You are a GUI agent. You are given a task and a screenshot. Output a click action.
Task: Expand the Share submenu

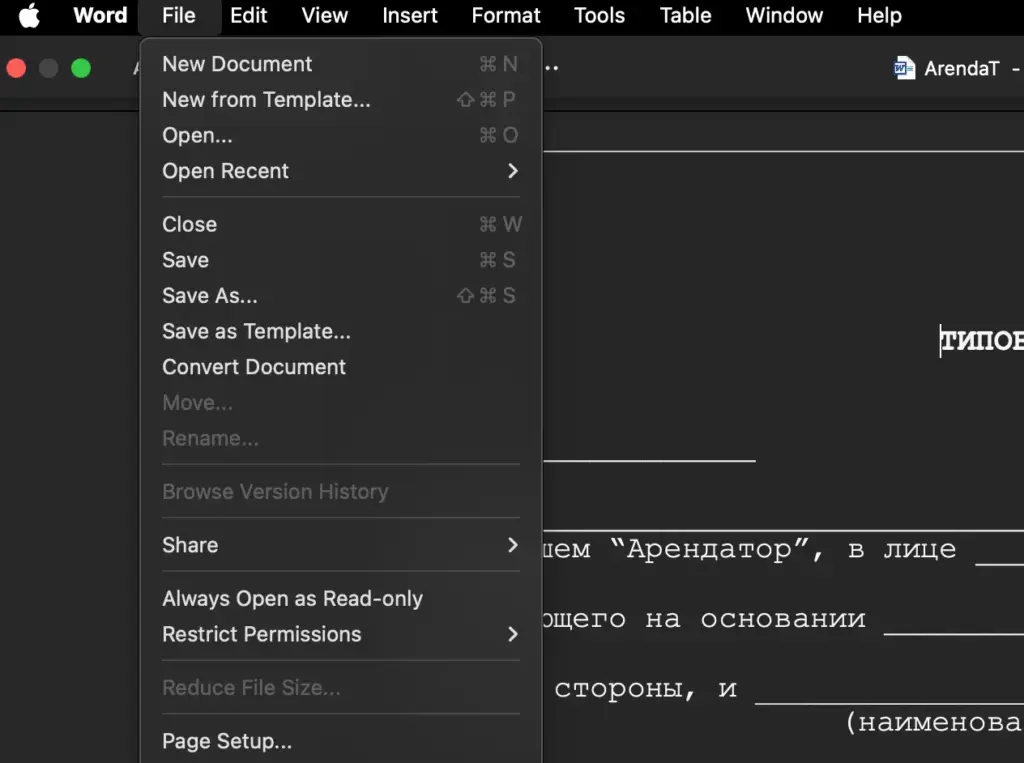point(341,545)
